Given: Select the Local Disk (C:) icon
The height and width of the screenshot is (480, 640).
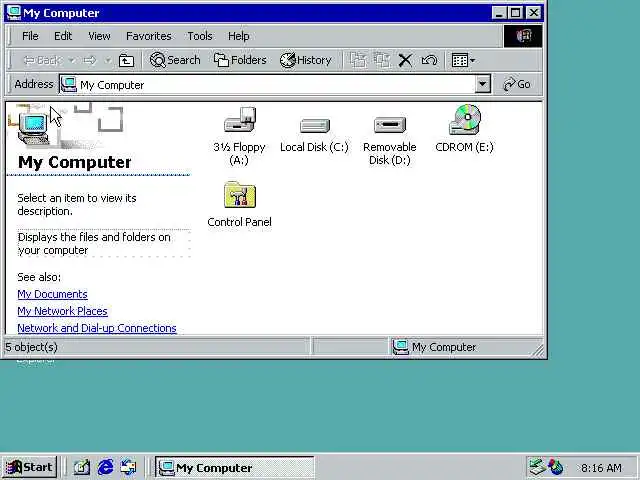Looking at the screenshot, I should point(315,125).
